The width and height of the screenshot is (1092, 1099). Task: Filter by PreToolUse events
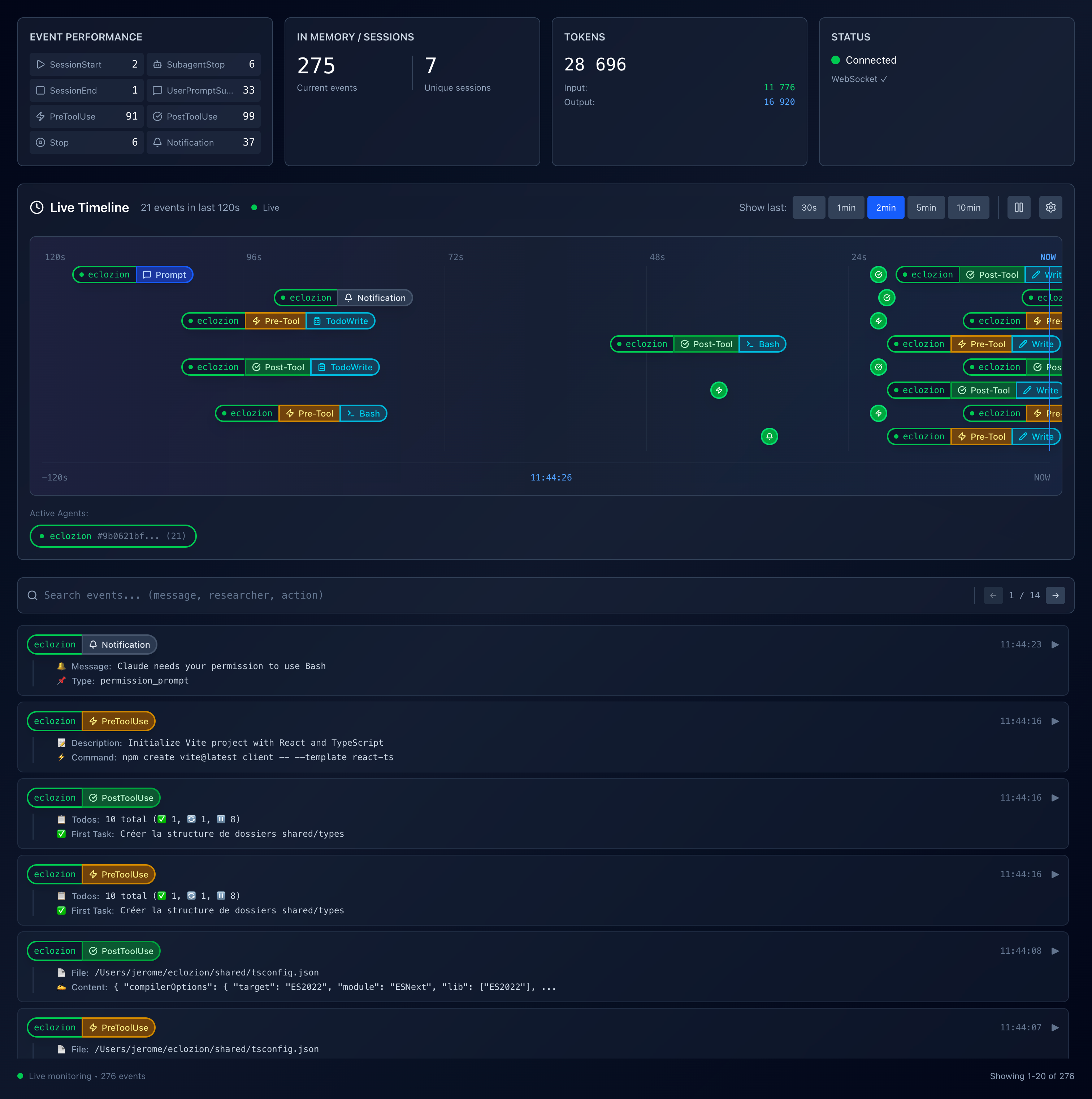tap(86, 117)
